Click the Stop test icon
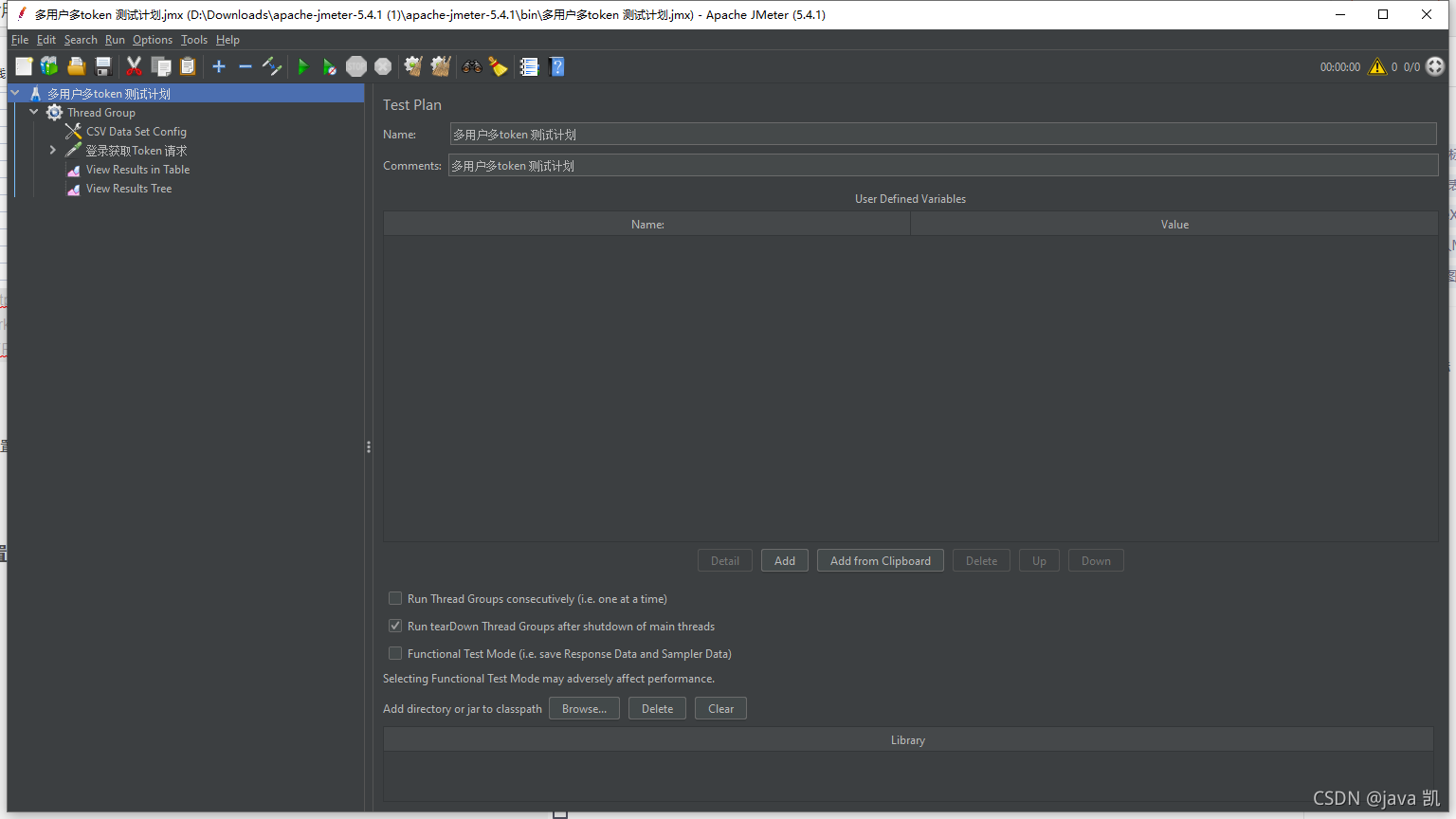Viewport: 1456px width, 819px height. 356,66
